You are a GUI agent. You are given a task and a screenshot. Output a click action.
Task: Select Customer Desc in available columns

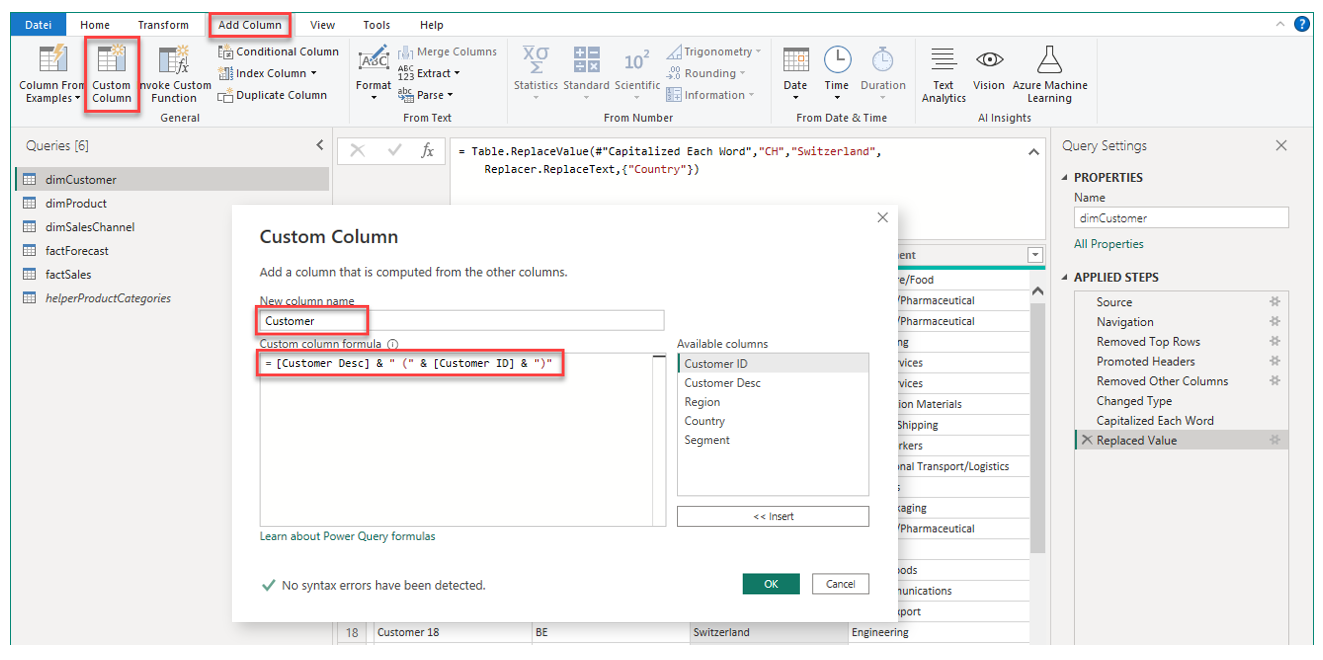coord(722,383)
